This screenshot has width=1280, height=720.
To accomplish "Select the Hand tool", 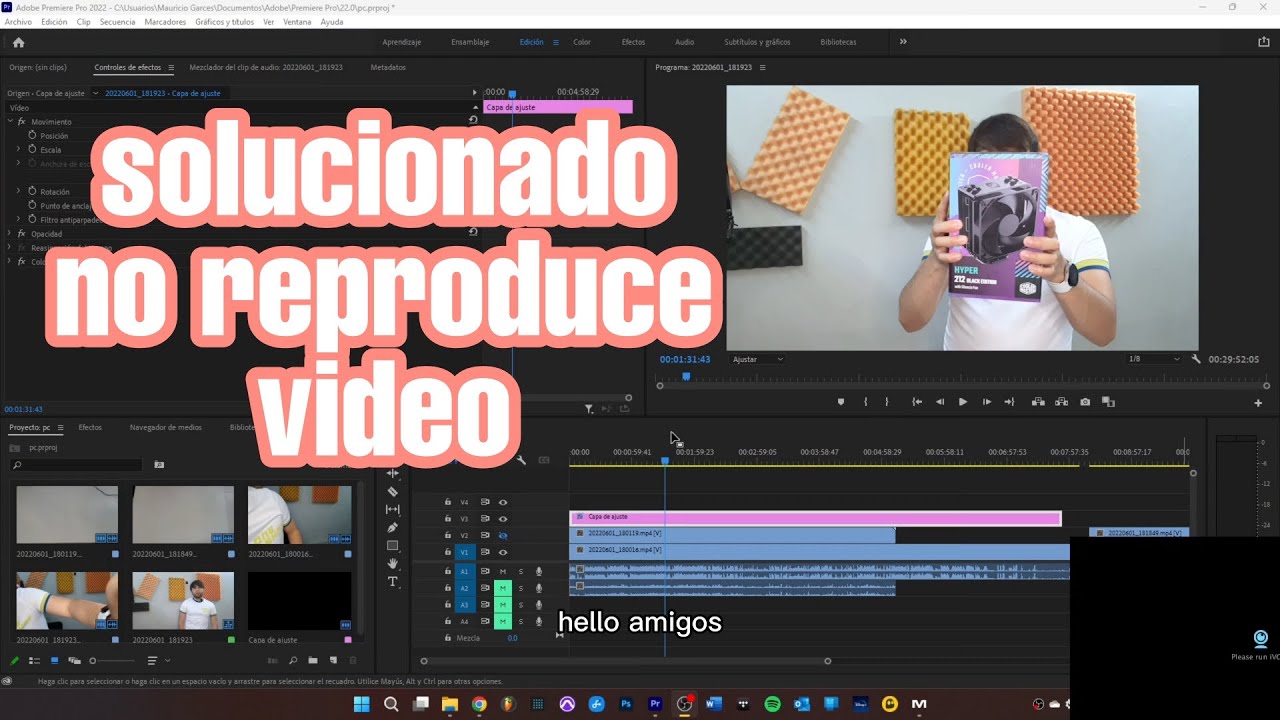I will tap(393, 564).
